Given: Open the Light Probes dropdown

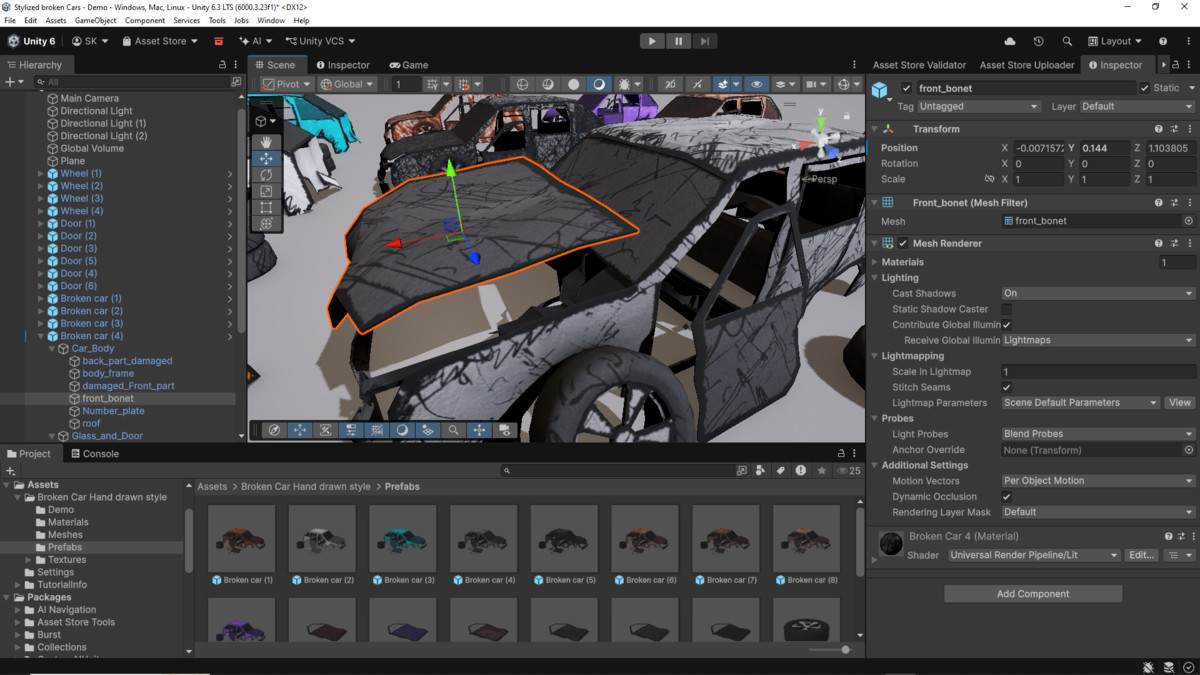Looking at the screenshot, I should coord(1098,434).
